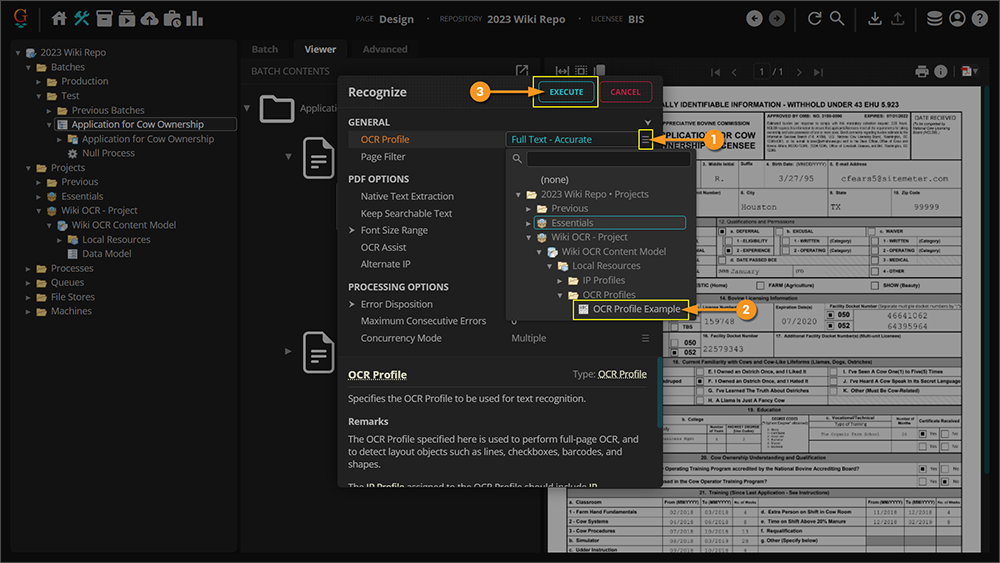Click the Design tools wrench icon

pyautogui.click(x=82, y=18)
